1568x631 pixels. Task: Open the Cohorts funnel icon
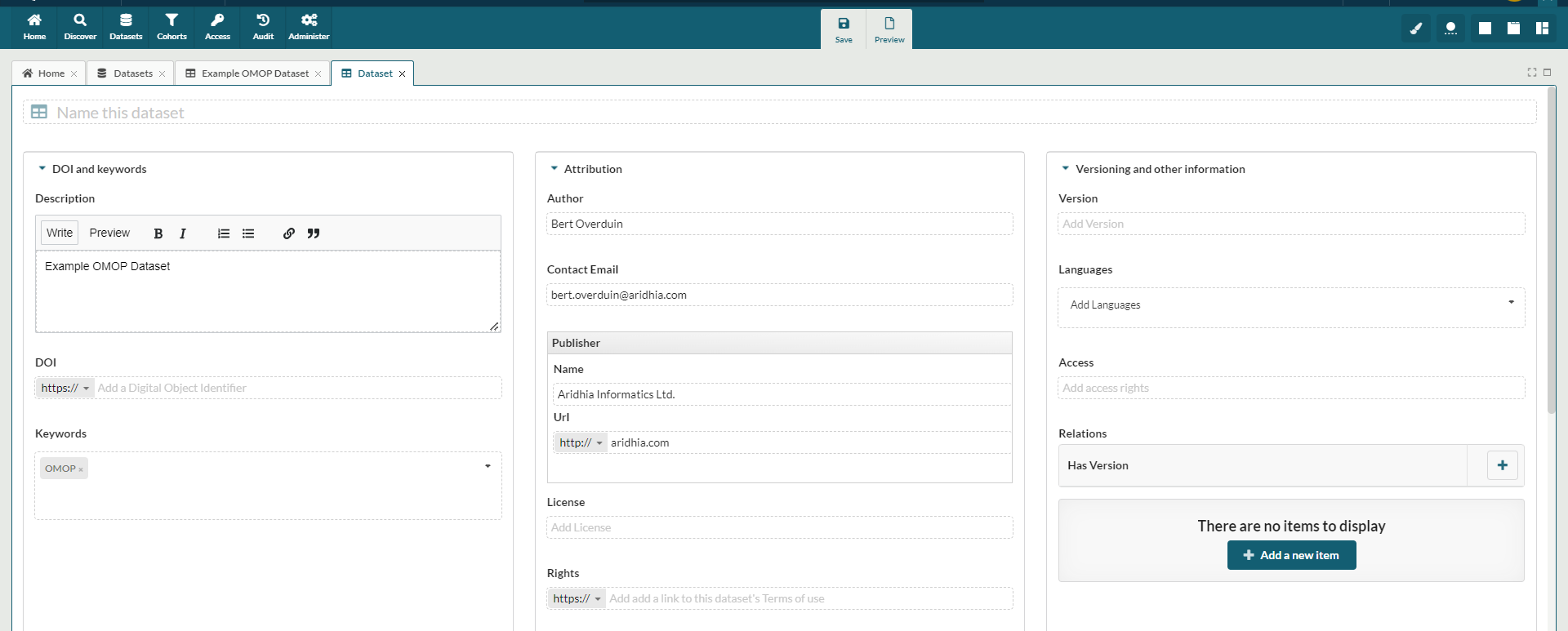171,26
